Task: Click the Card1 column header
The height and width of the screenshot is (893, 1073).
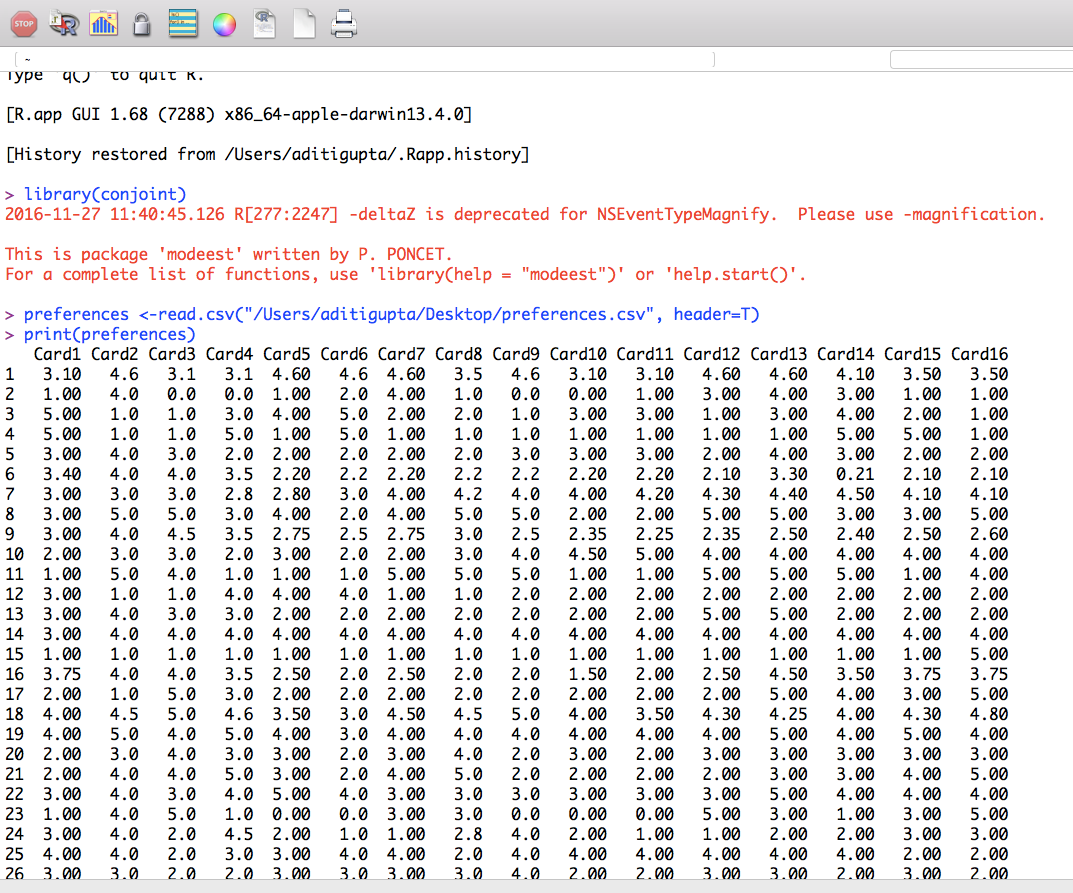Action: (x=57, y=354)
